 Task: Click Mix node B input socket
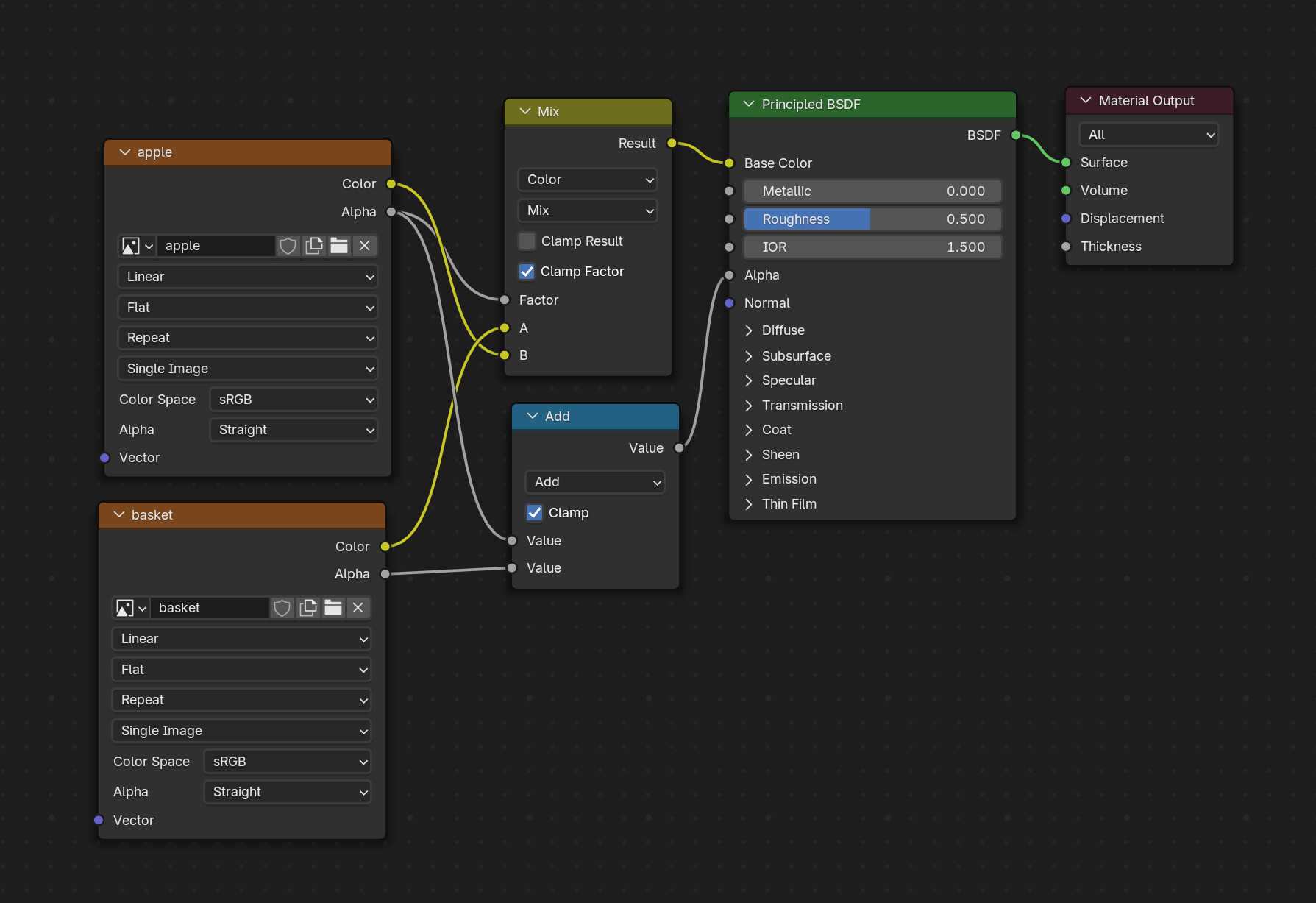pos(505,355)
